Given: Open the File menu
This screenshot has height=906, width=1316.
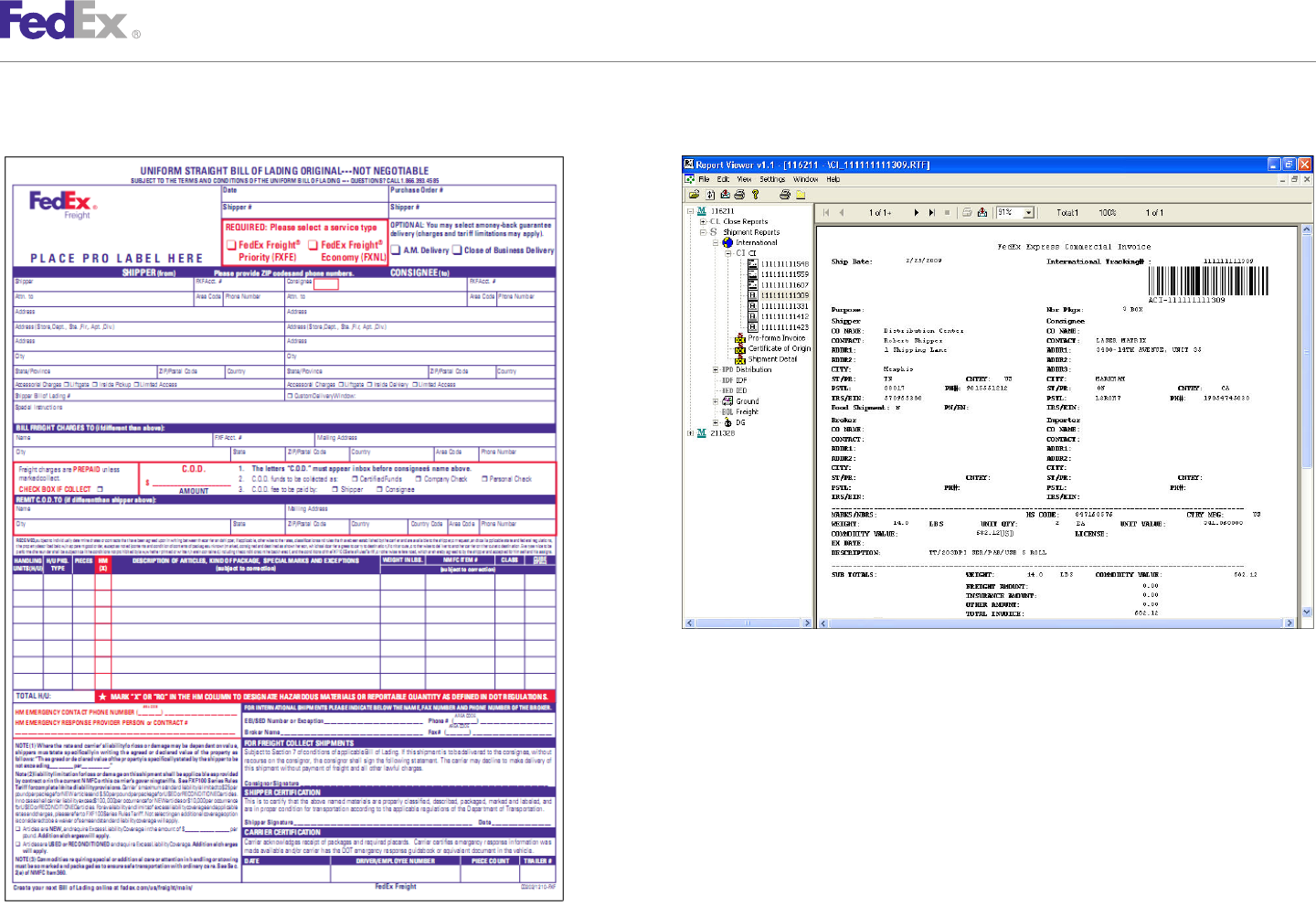Looking at the screenshot, I should pyautogui.click(x=704, y=179).
